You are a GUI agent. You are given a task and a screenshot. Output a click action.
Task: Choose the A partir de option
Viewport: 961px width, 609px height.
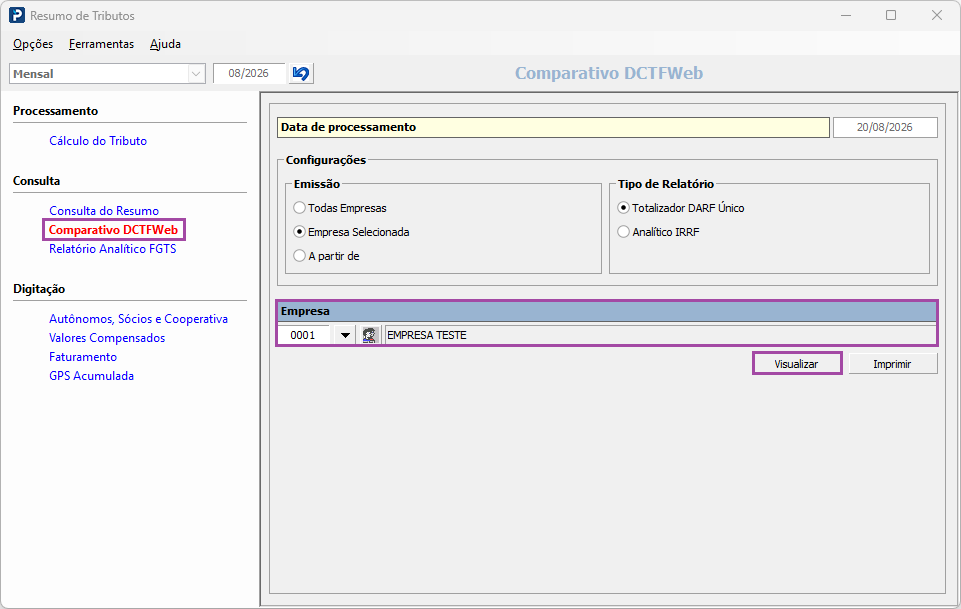(327, 256)
